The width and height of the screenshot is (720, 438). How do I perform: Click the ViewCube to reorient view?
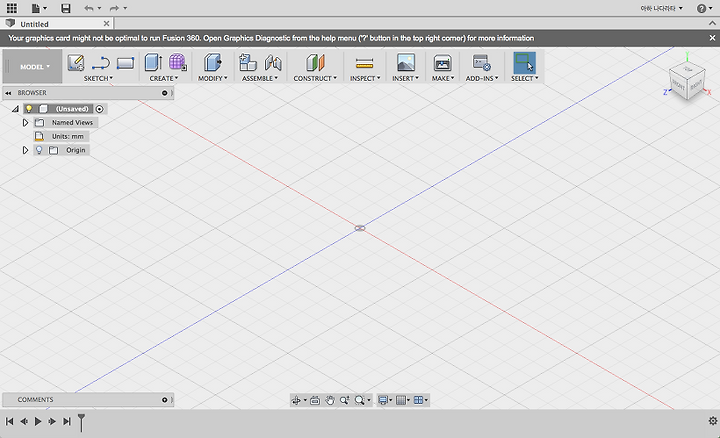687,82
